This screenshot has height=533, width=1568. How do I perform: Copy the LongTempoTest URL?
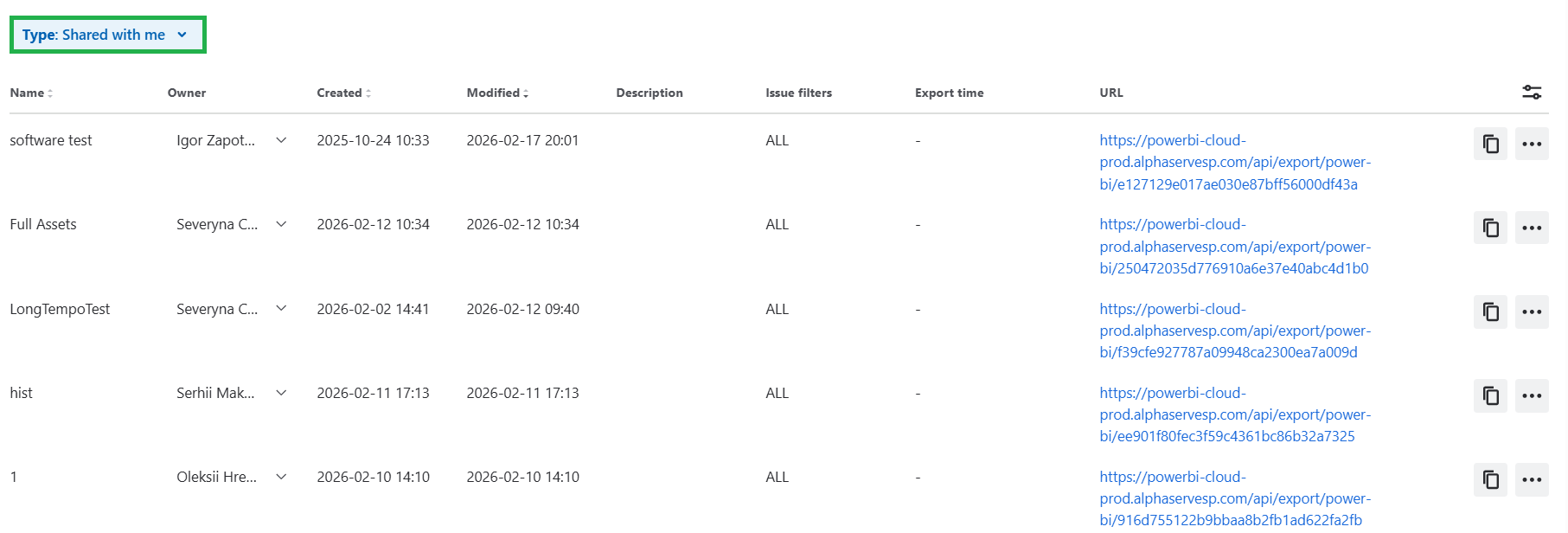(1489, 311)
